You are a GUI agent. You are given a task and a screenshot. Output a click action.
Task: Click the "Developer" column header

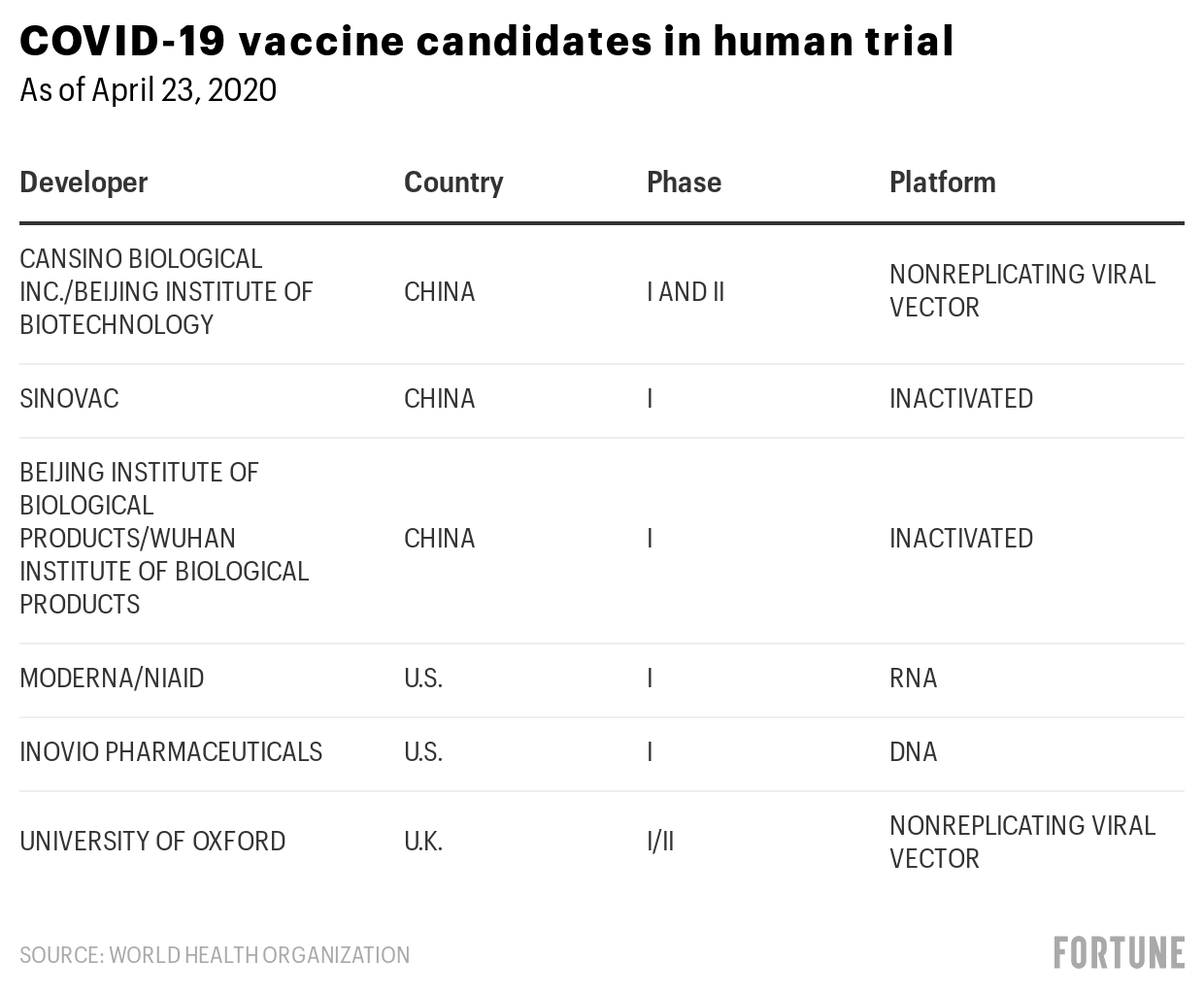click(x=84, y=182)
